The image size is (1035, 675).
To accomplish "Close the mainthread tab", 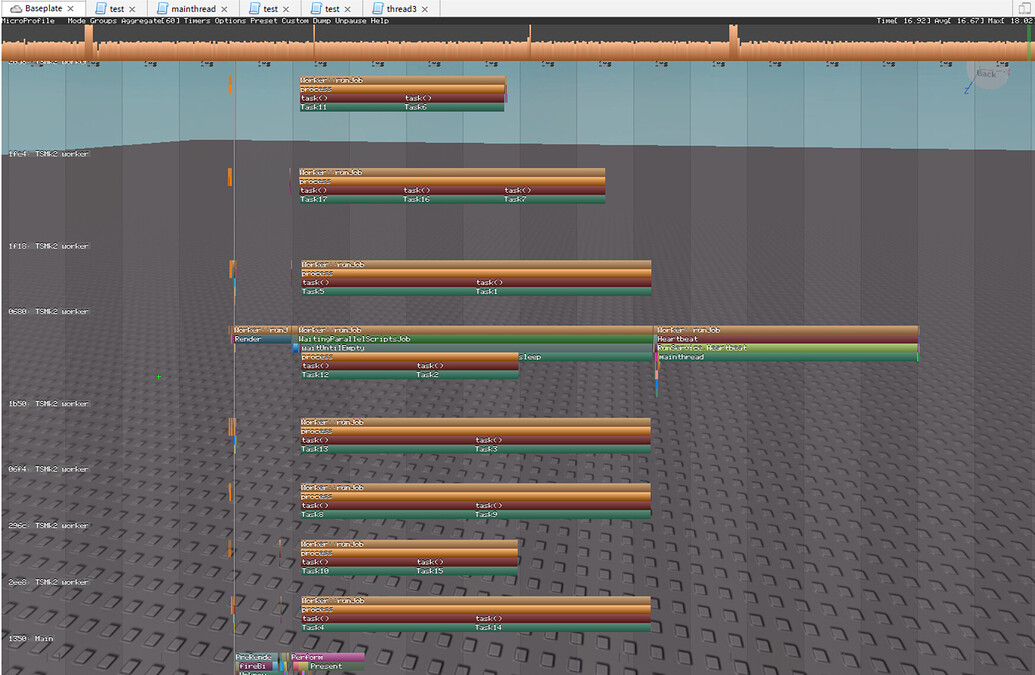I will click(x=224, y=9).
